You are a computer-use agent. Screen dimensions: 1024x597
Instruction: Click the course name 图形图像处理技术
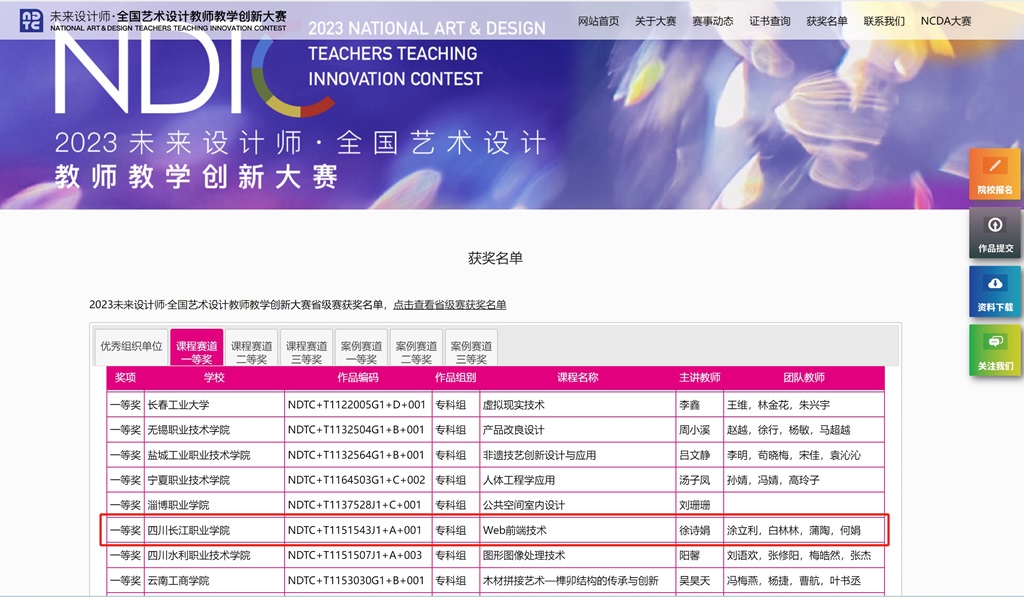(x=524, y=555)
